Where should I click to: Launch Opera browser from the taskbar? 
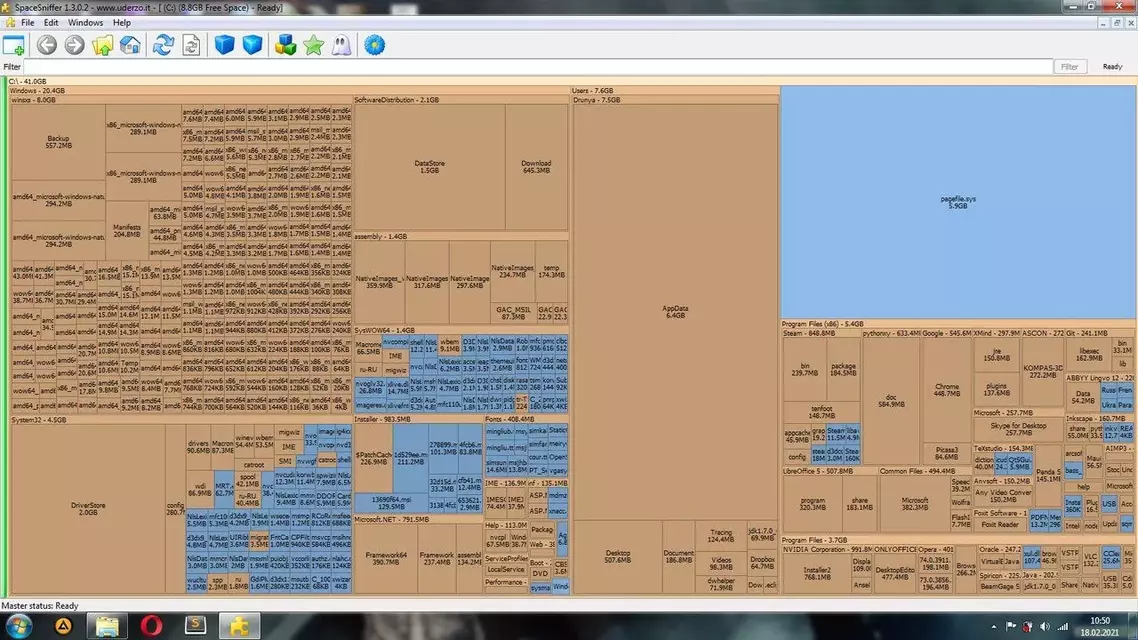pos(151,625)
